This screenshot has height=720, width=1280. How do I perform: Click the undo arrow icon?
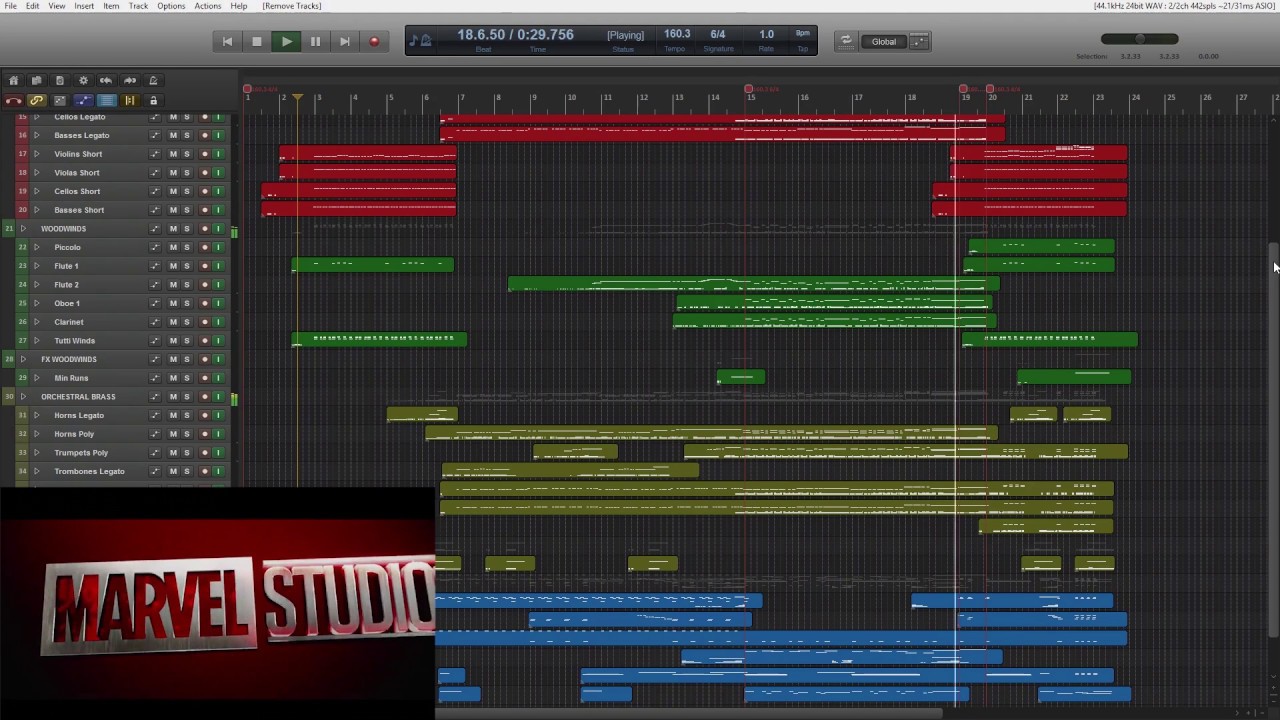106,80
